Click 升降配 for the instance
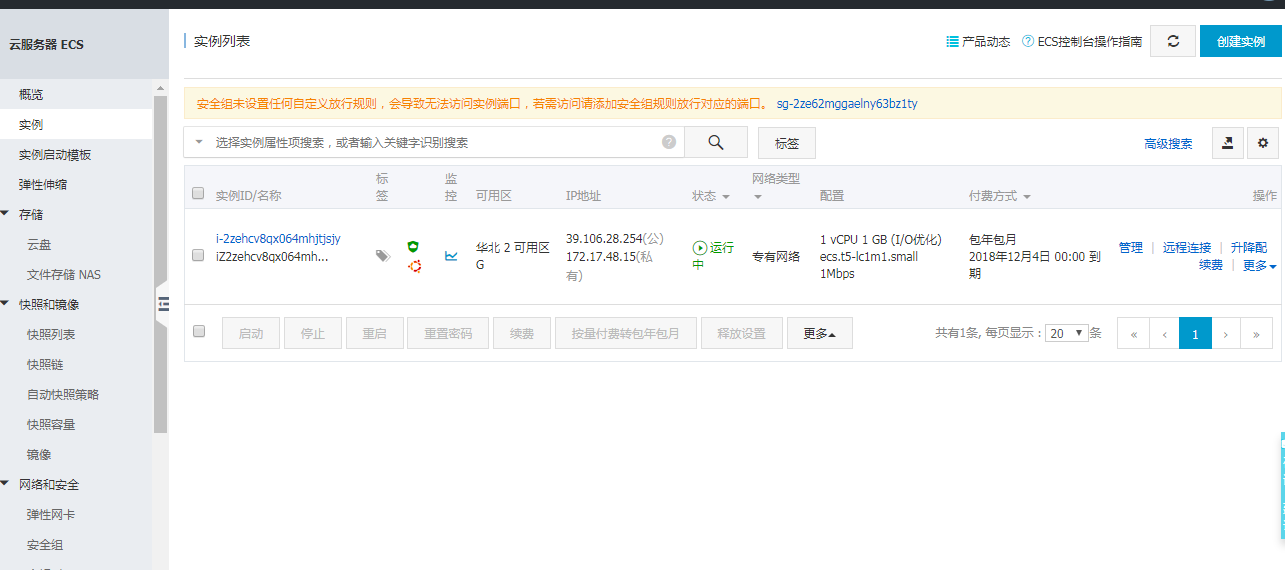 click(1249, 247)
